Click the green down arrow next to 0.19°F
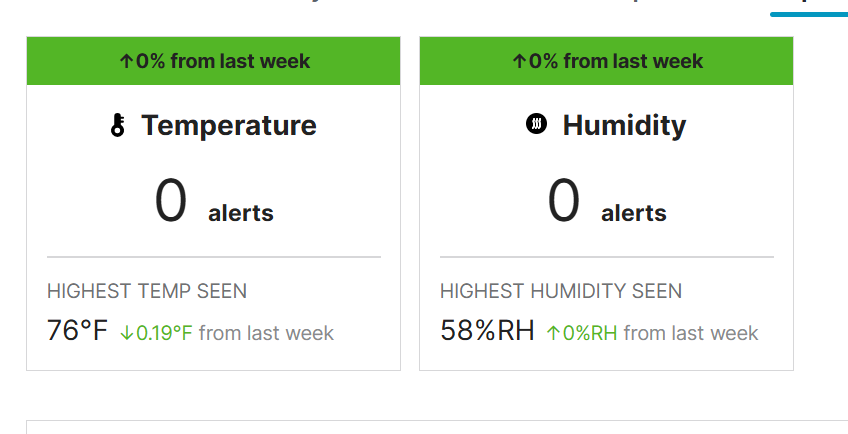This screenshot has height=434, width=848. 126,333
